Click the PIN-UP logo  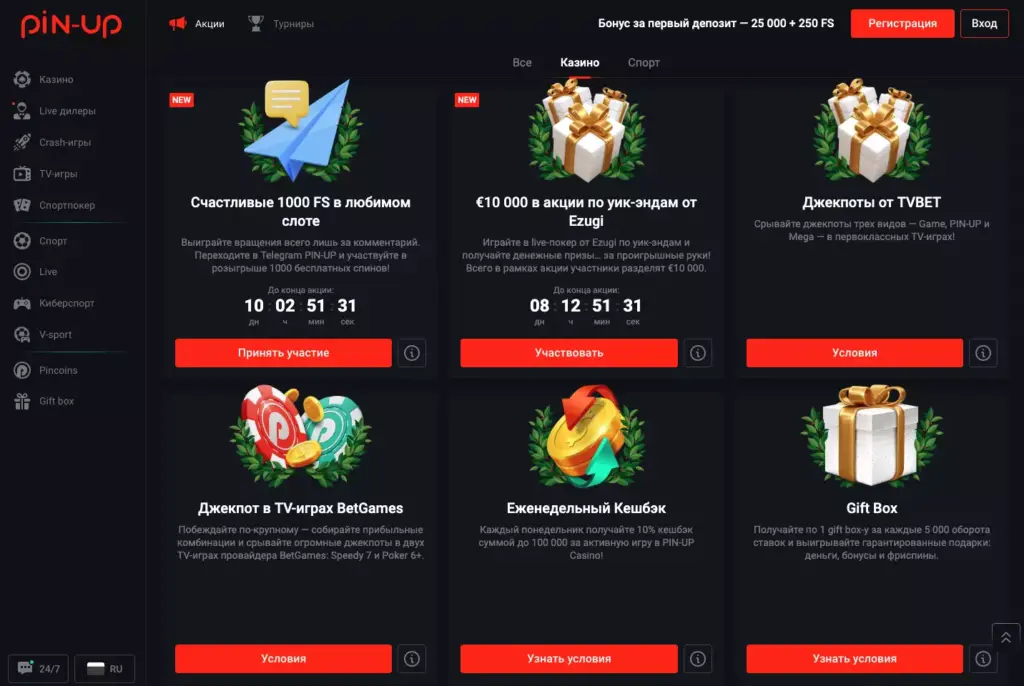(x=71, y=24)
